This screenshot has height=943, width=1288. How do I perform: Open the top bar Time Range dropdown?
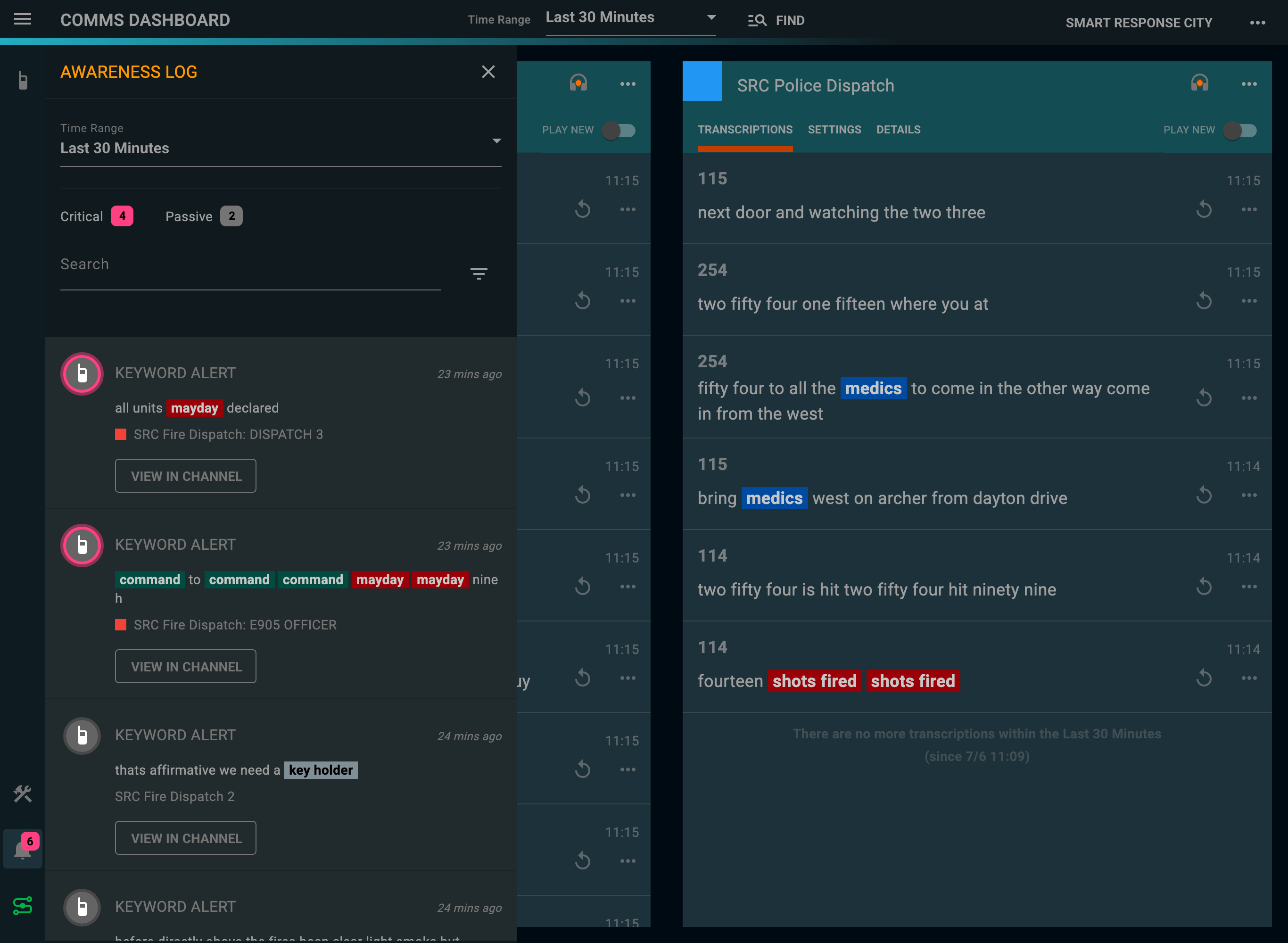pos(631,18)
